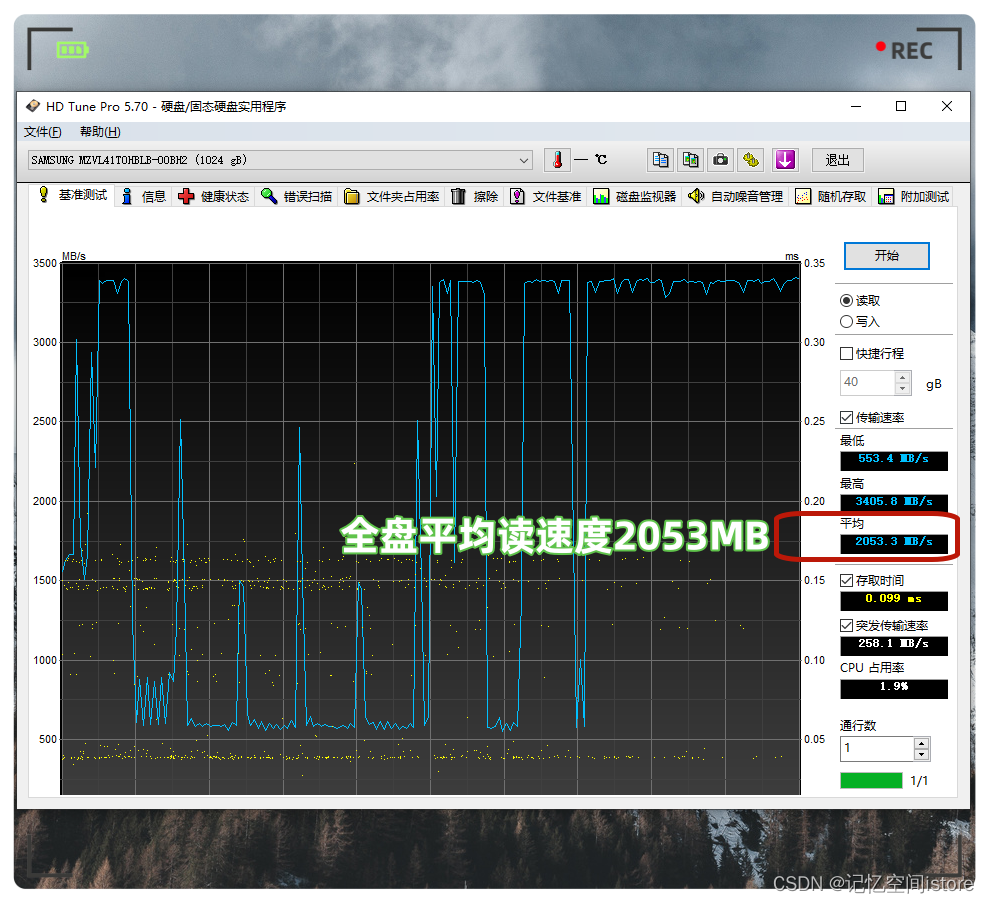The image size is (989, 903).
Task: Click the green progress bar
Action: click(x=871, y=781)
